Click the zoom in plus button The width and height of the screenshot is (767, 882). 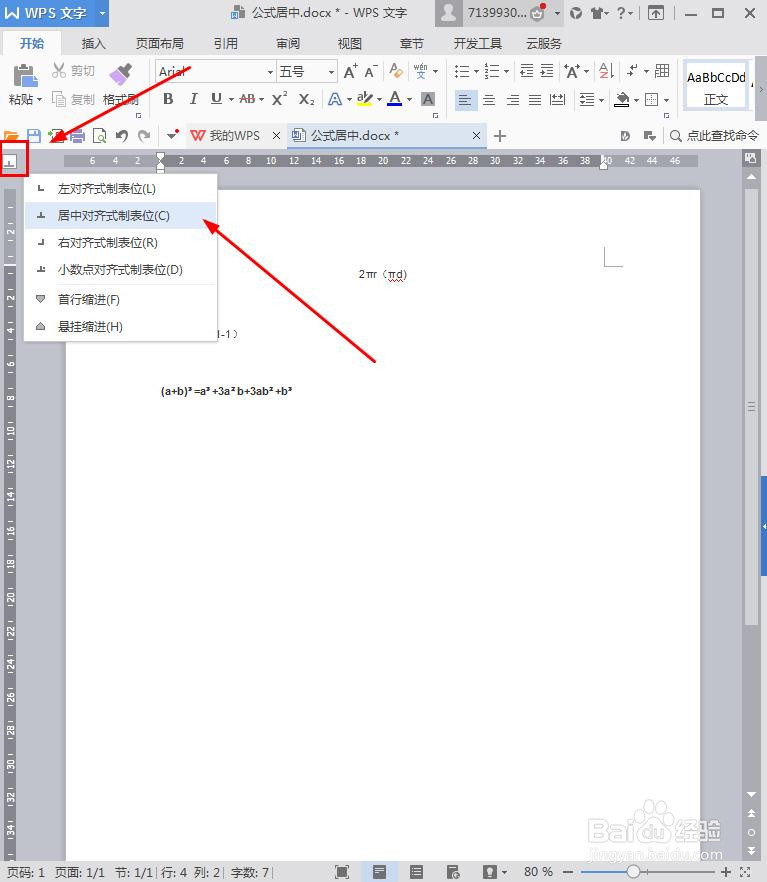tap(725, 871)
